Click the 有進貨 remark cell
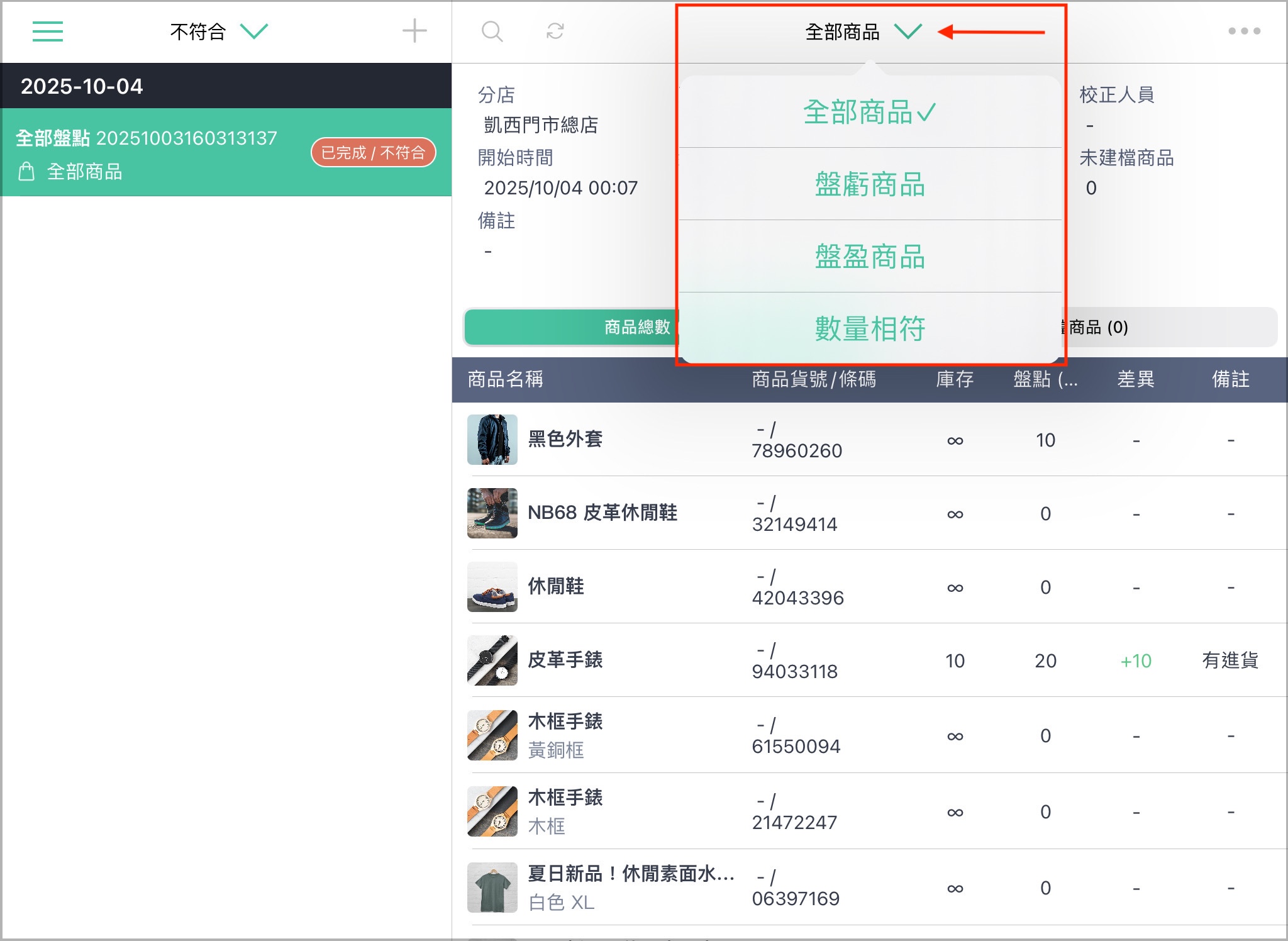Image resolution: width=1288 pixels, height=941 pixels. [1230, 660]
